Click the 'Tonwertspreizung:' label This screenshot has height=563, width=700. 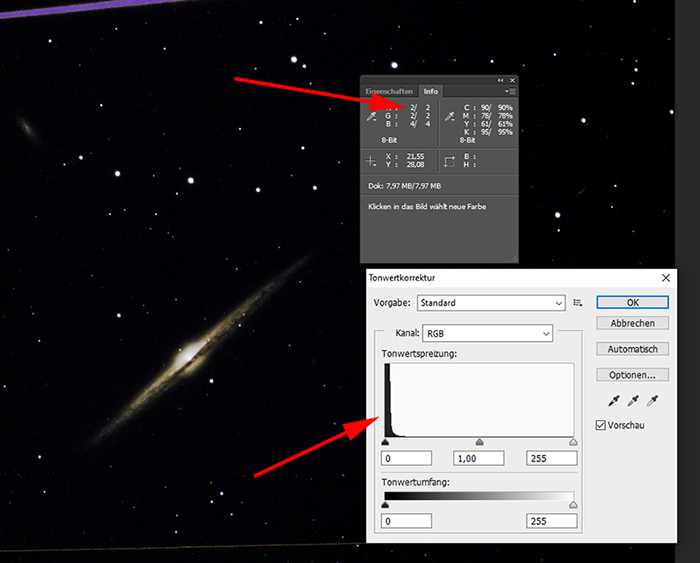[x=419, y=354]
